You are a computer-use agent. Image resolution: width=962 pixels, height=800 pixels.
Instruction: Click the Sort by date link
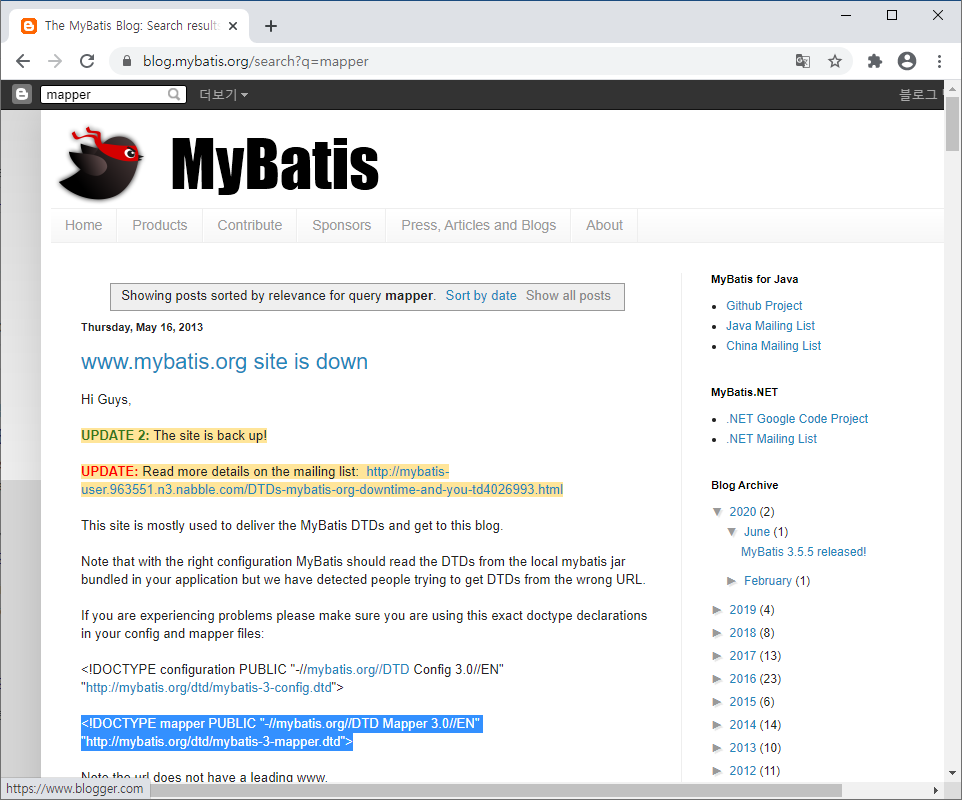point(481,296)
